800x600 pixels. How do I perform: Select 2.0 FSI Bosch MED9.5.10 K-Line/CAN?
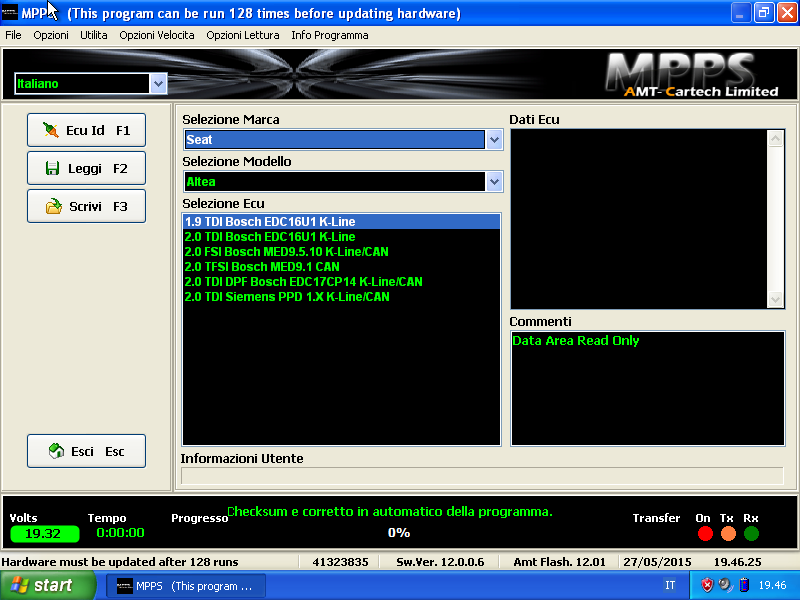(x=341, y=252)
